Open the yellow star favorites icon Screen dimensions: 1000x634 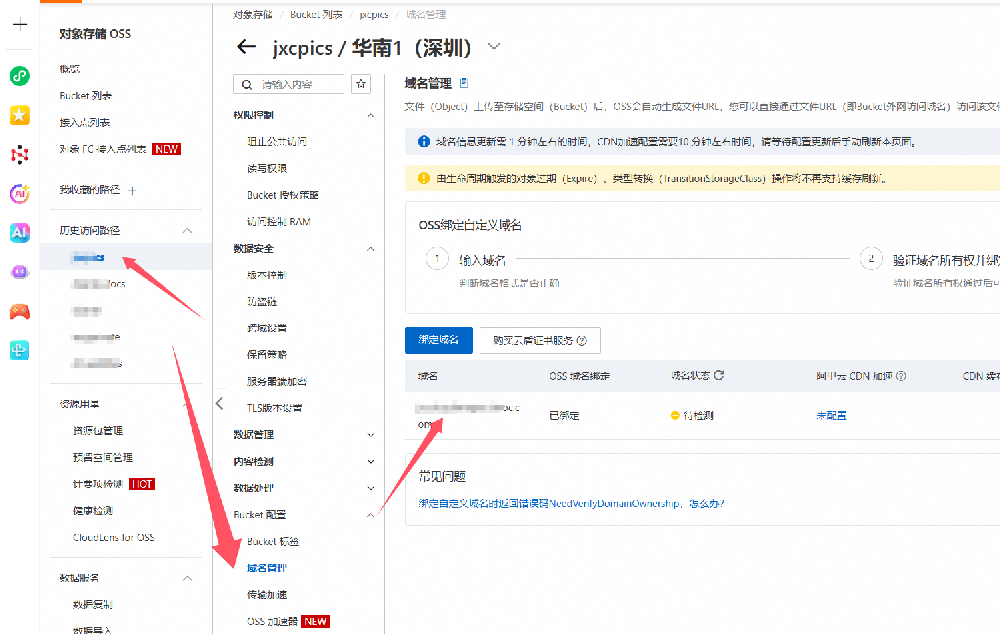pos(20,115)
